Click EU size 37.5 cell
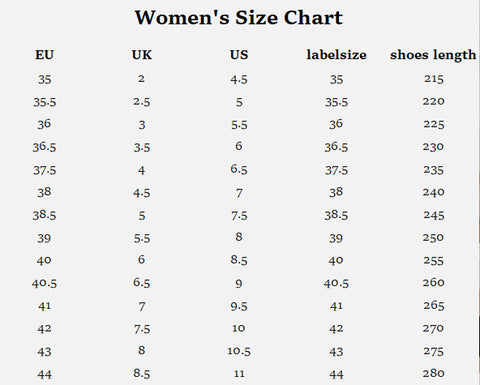480x385 pixels. (44, 170)
